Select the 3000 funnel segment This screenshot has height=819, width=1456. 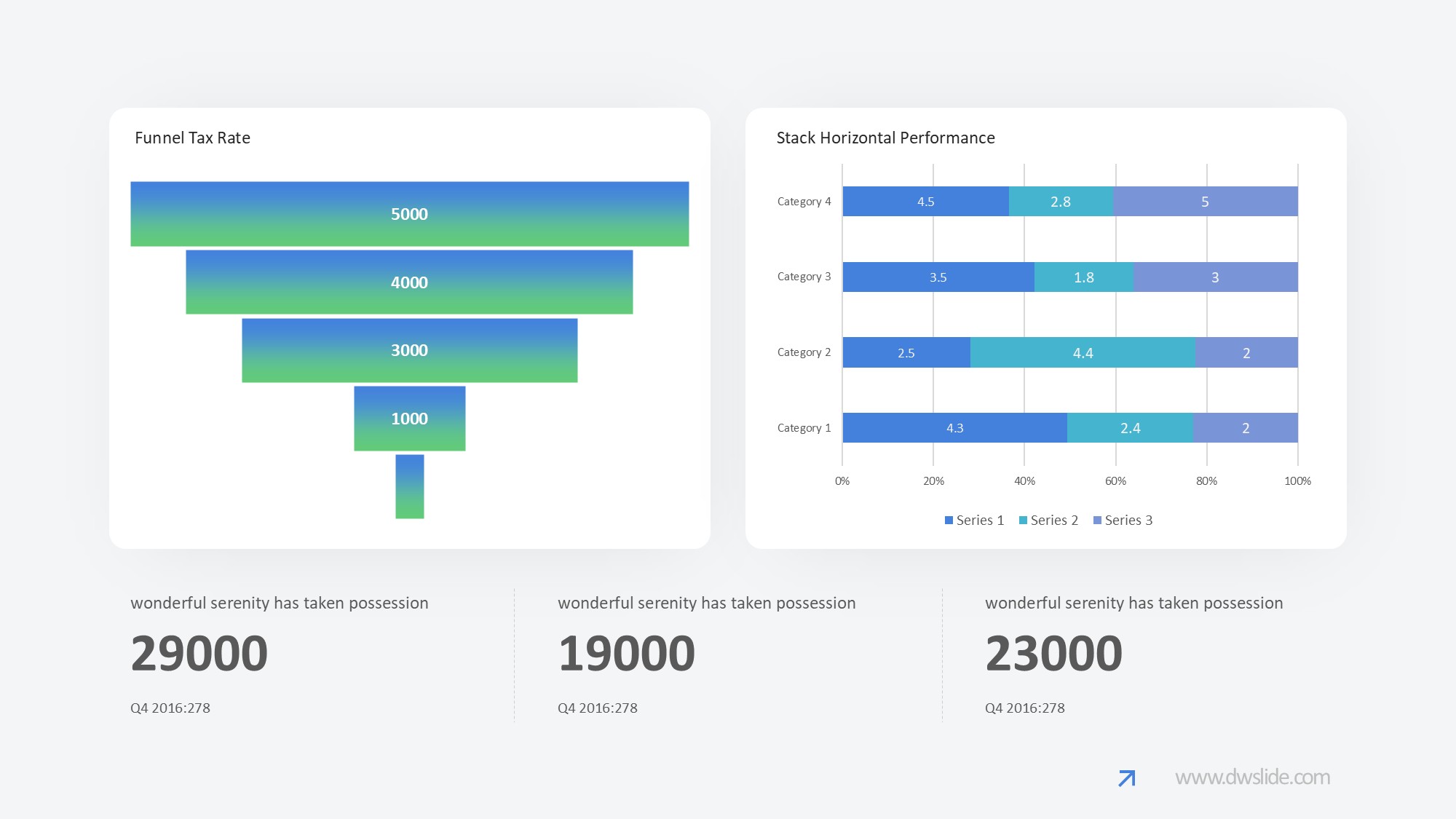[x=409, y=350]
